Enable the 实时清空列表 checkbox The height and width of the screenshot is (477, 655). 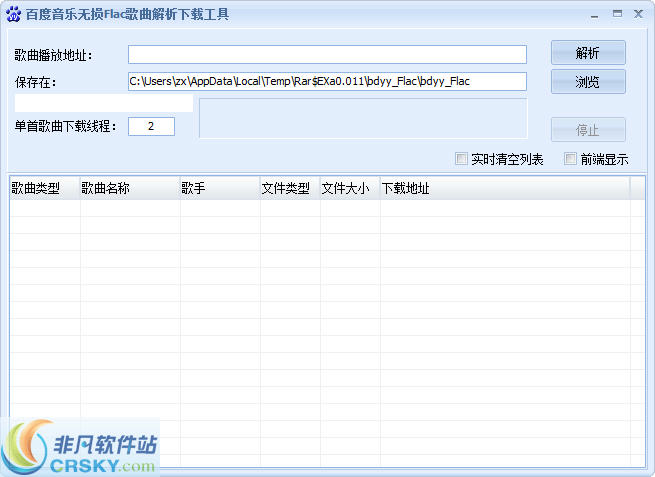point(461,159)
